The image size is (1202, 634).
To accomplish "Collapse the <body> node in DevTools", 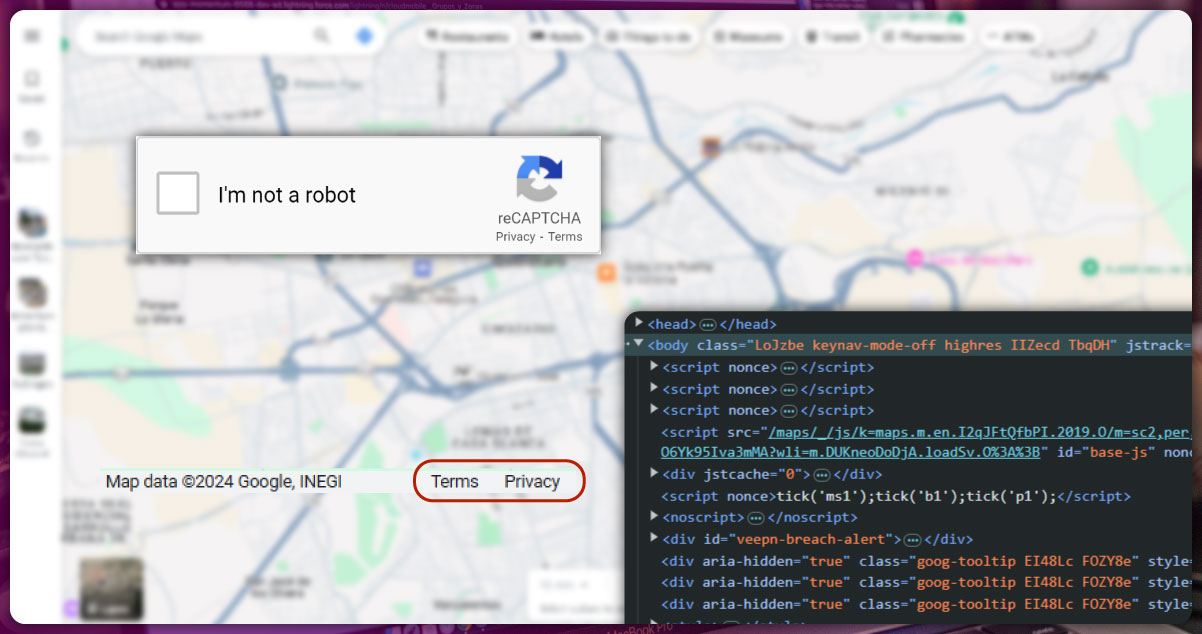I will pyautogui.click(x=639, y=344).
